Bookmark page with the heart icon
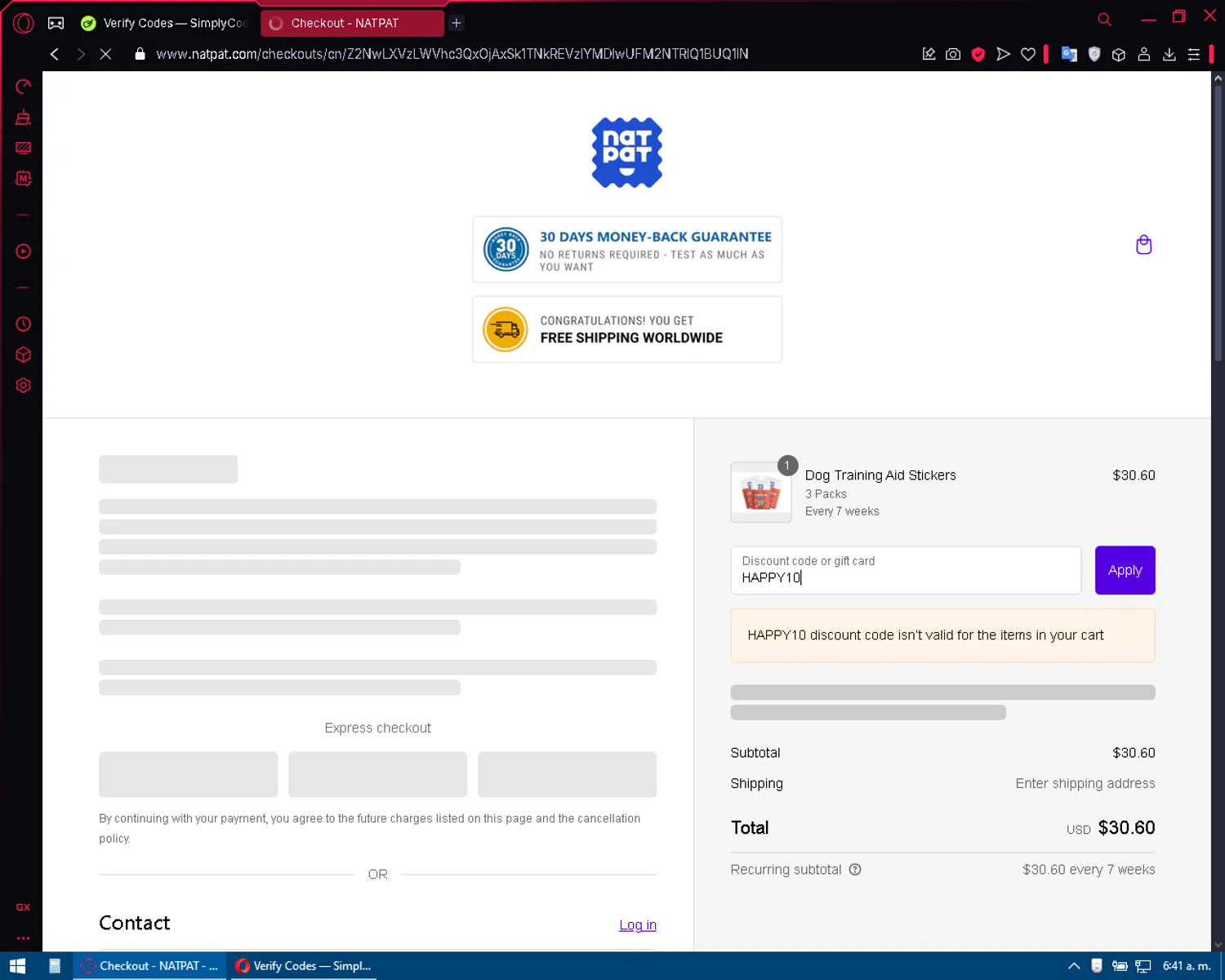This screenshot has width=1225, height=980. 1028,54
